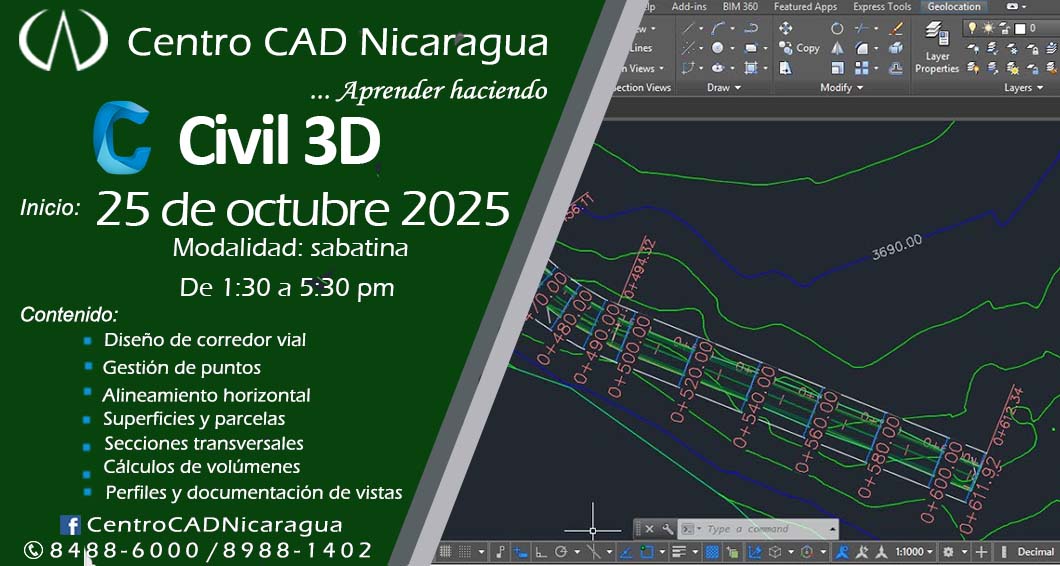The image size is (1060, 566).
Task: Open the Featured Apps ribbon tab
Action: pos(805,7)
